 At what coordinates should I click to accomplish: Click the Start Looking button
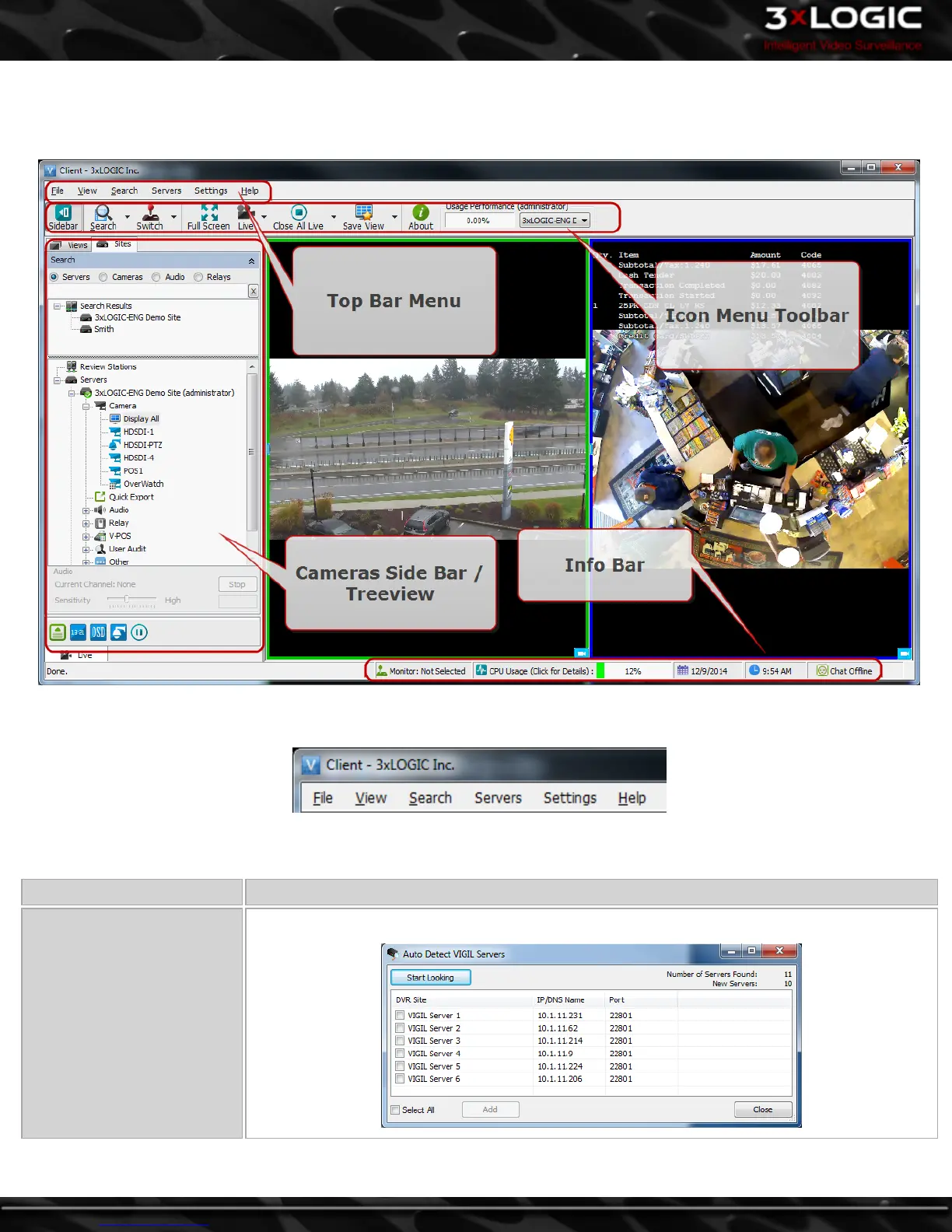click(430, 978)
